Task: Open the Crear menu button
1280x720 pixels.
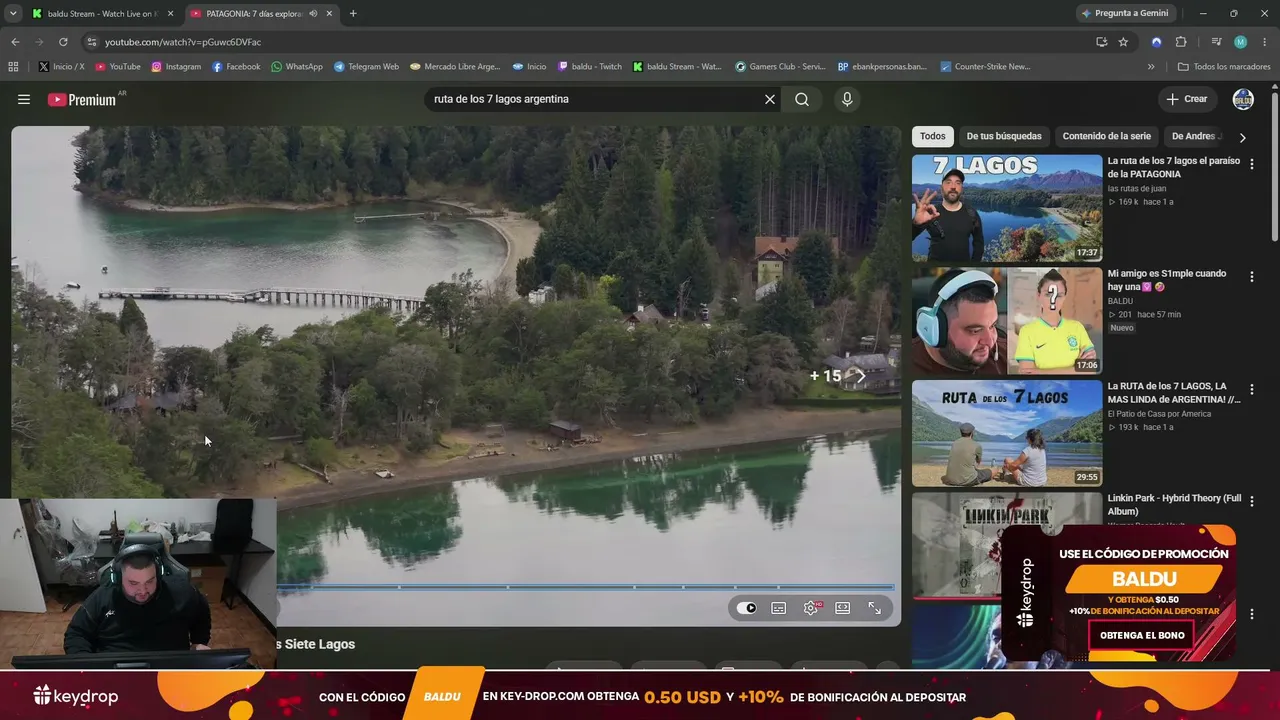Action: [x=1187, y=99]
